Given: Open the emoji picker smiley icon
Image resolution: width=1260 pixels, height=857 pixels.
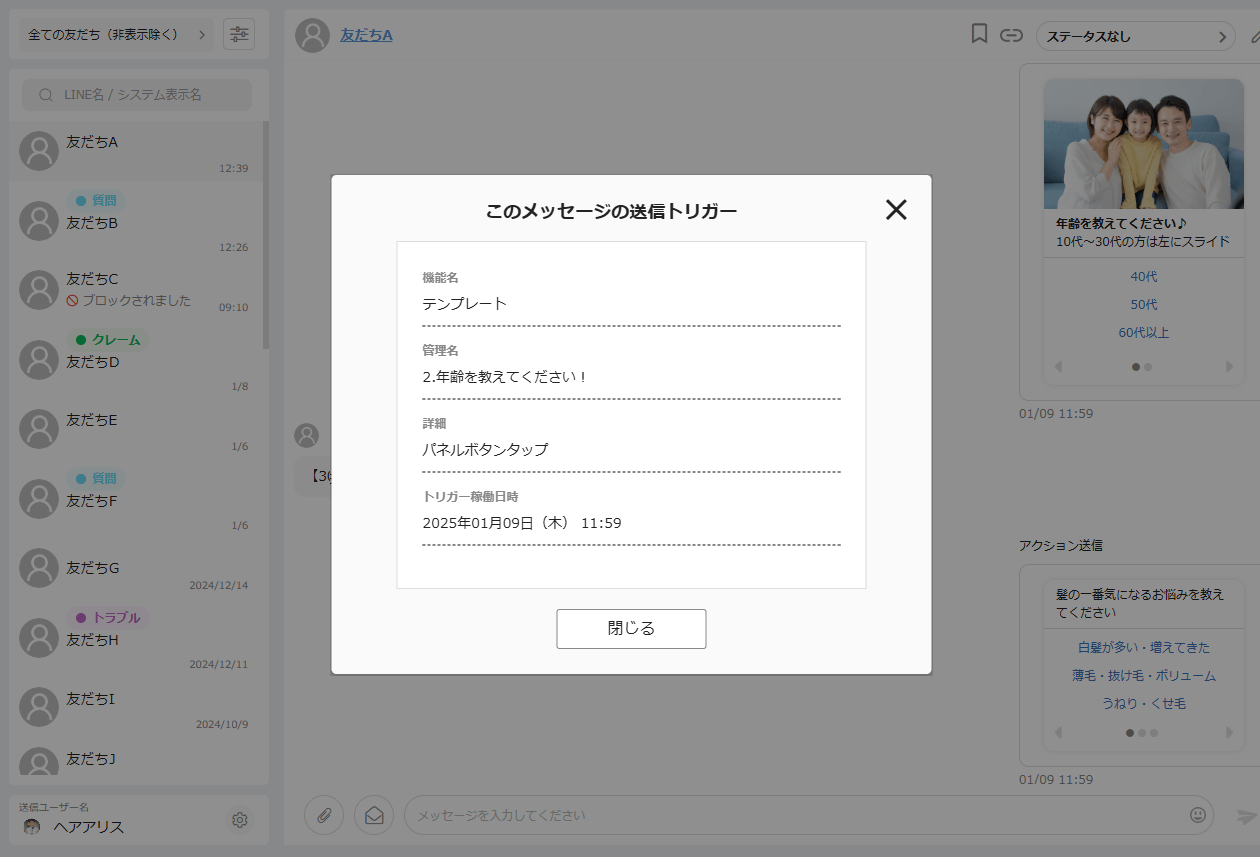Looking at the screenshot, I should point(1197,815).
